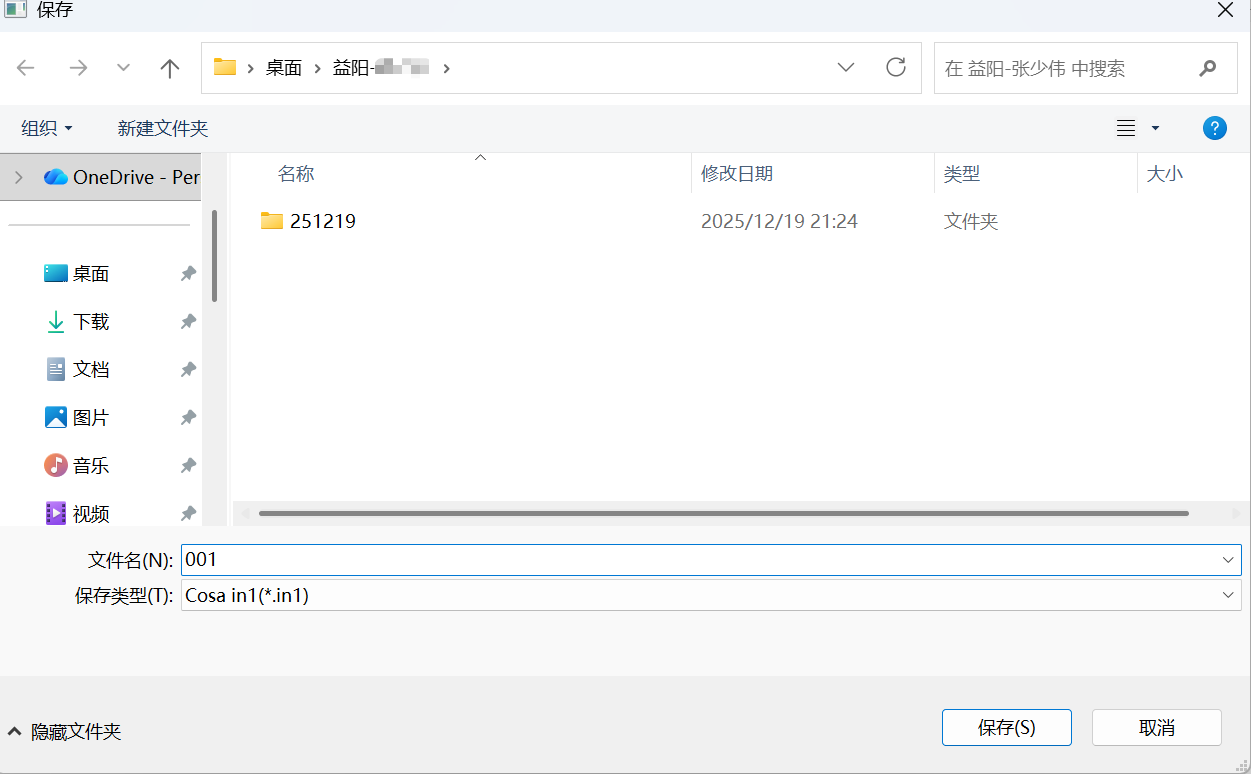Open 下载 in the navigation pane
Image resolution: width=1251 pixels, height=774 pixels.
coord(91,322)
